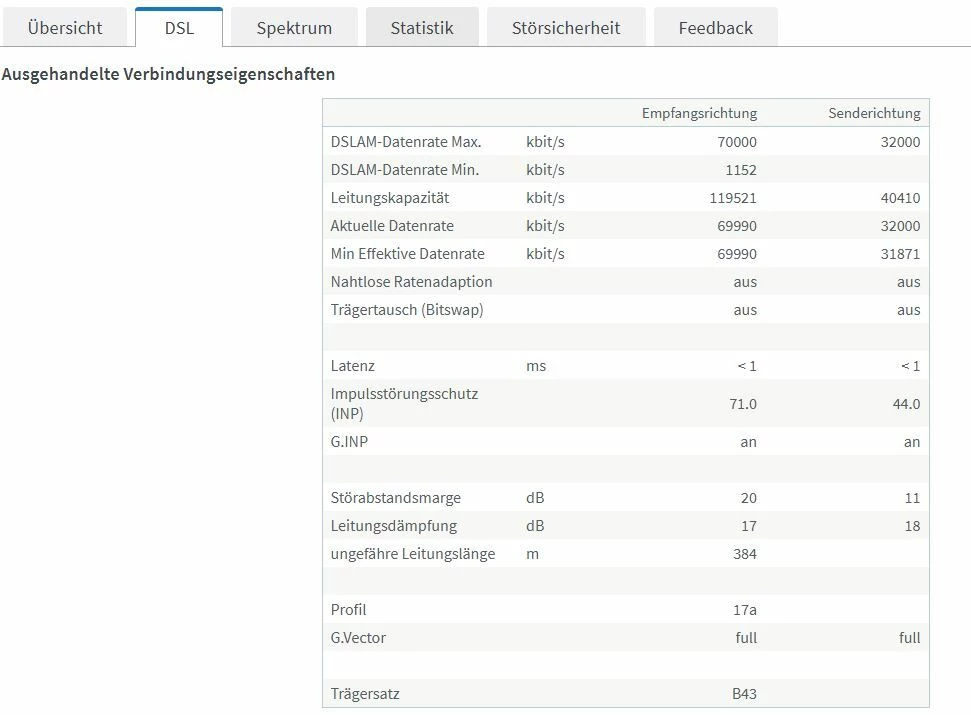Screen dimensions: 971x715
Task: Open the Übersicht tab
Action: click(65, 28)
